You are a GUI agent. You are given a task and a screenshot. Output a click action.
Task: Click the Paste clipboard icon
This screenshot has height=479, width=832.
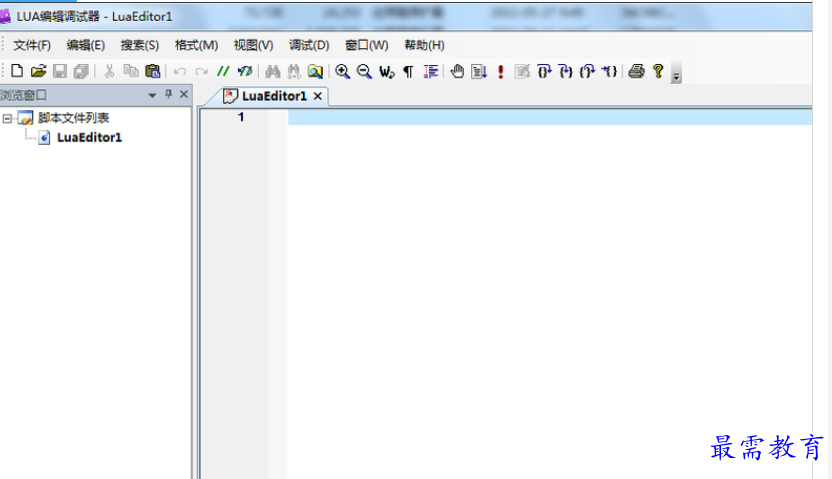(153, 71)
